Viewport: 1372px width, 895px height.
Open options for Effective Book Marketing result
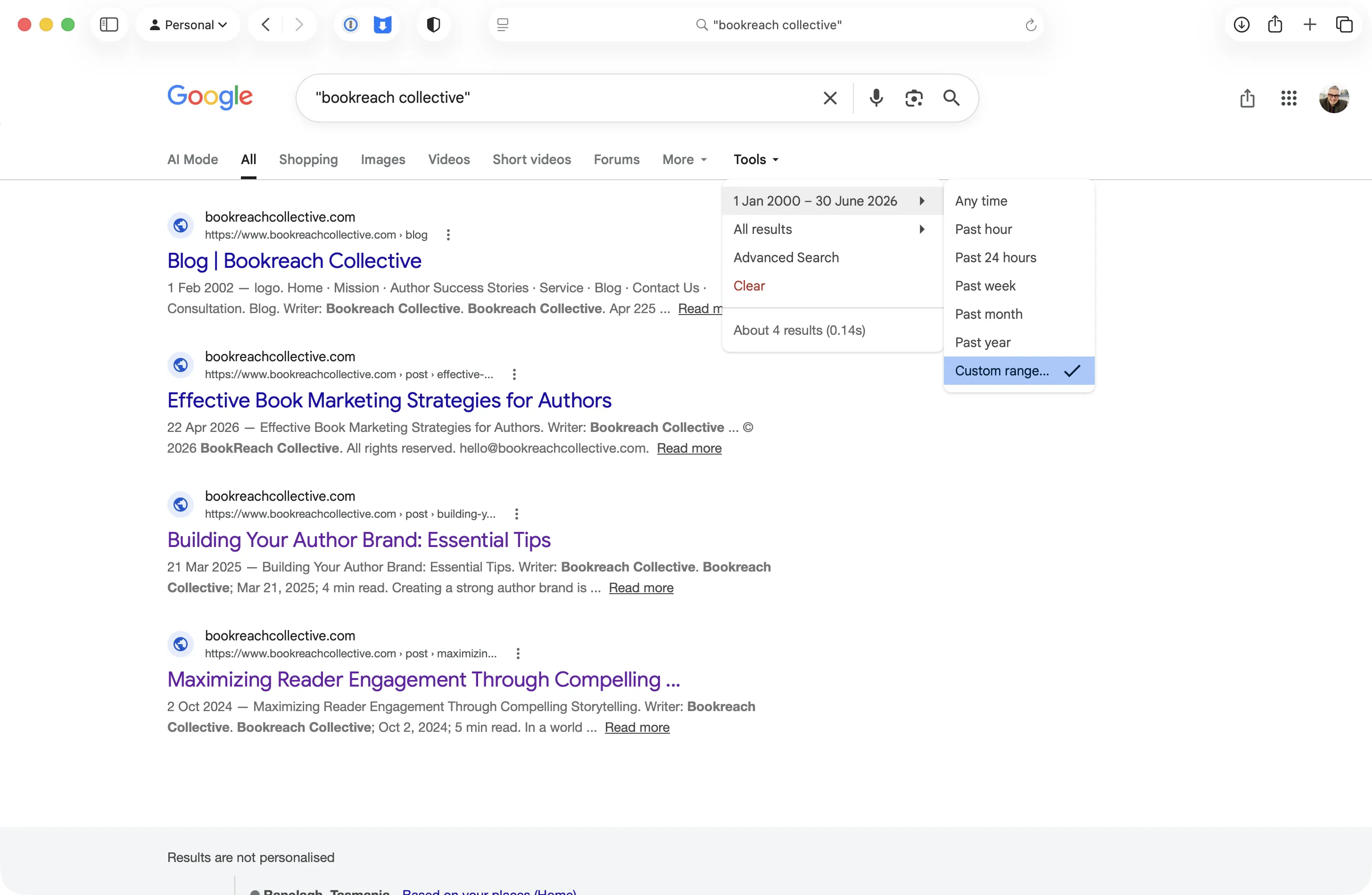(514, 374)
